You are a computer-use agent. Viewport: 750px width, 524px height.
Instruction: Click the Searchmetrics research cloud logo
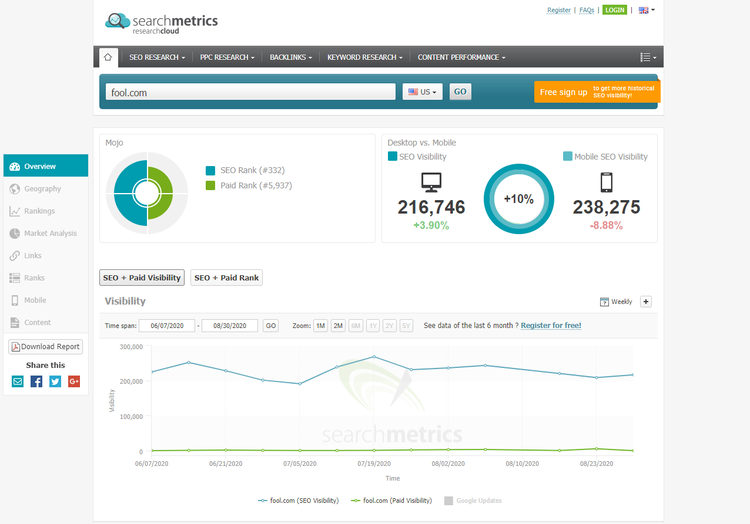161,23
